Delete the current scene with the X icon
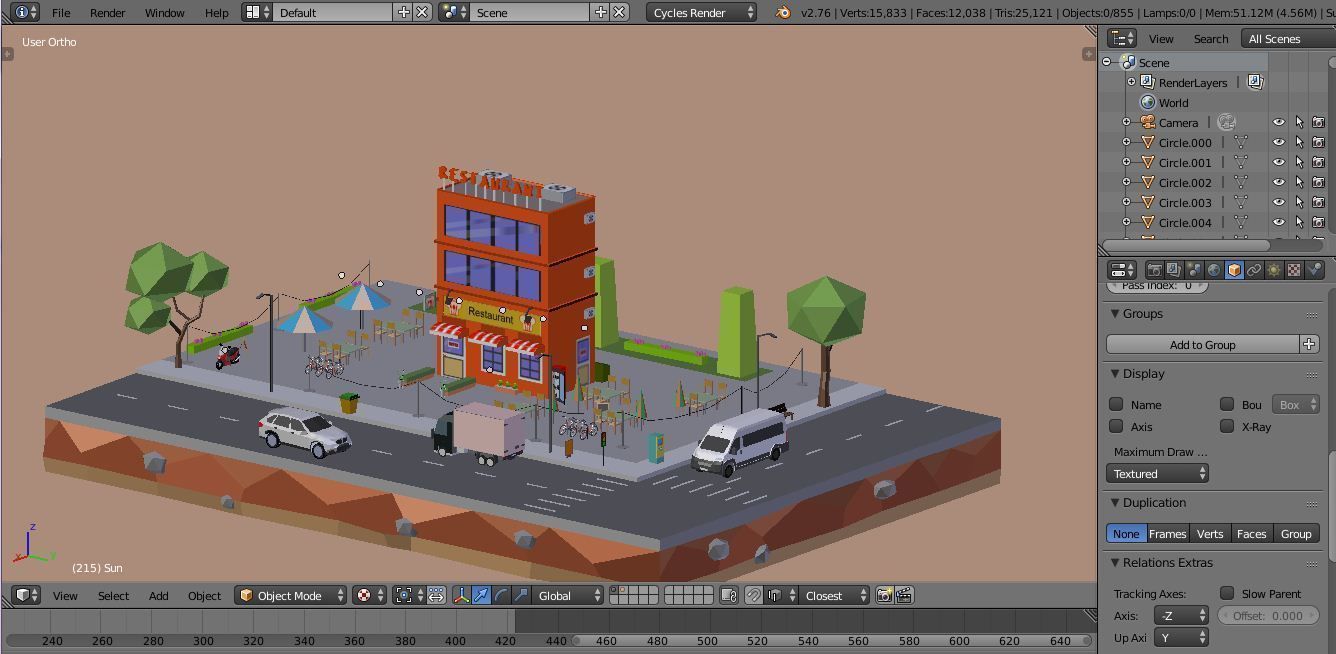The height and width of the screenshot is (654, 1336). click(x=619, y=12)
